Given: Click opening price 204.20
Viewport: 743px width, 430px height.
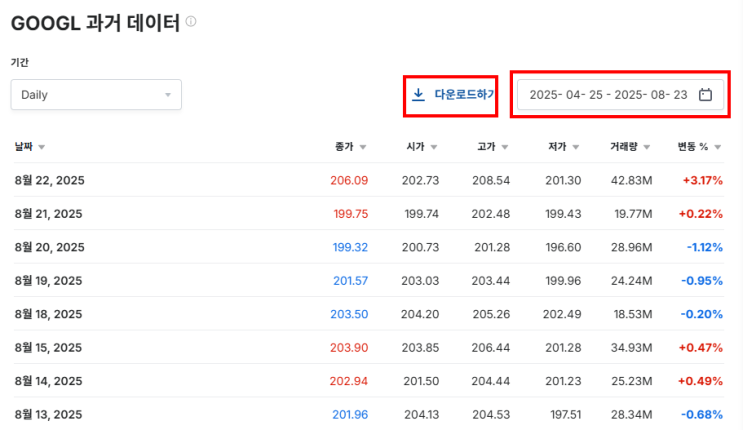Looking at the screenshot, I should 420,314.
